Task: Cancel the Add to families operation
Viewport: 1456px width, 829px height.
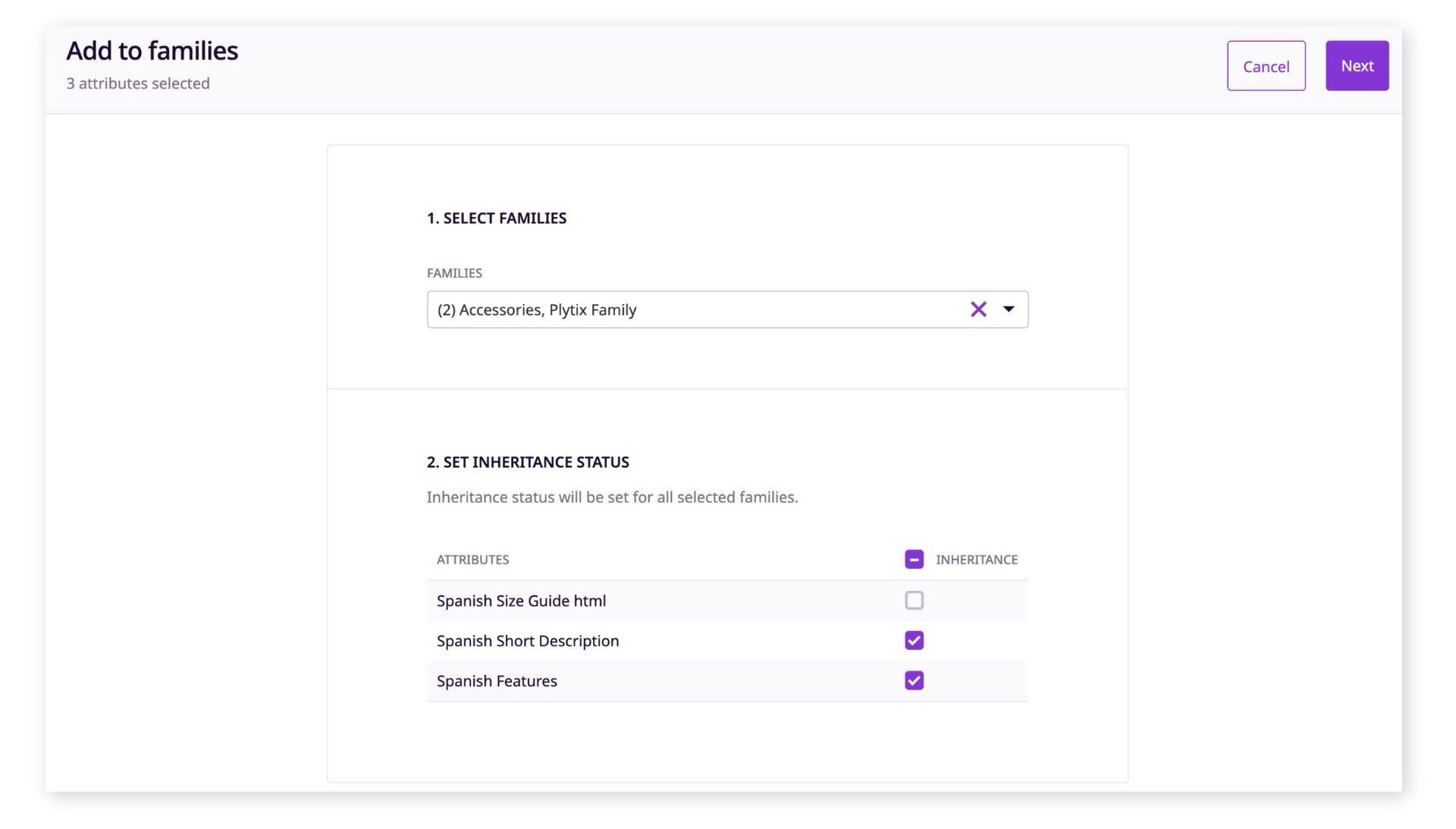Action: [x=1265, y=66]
